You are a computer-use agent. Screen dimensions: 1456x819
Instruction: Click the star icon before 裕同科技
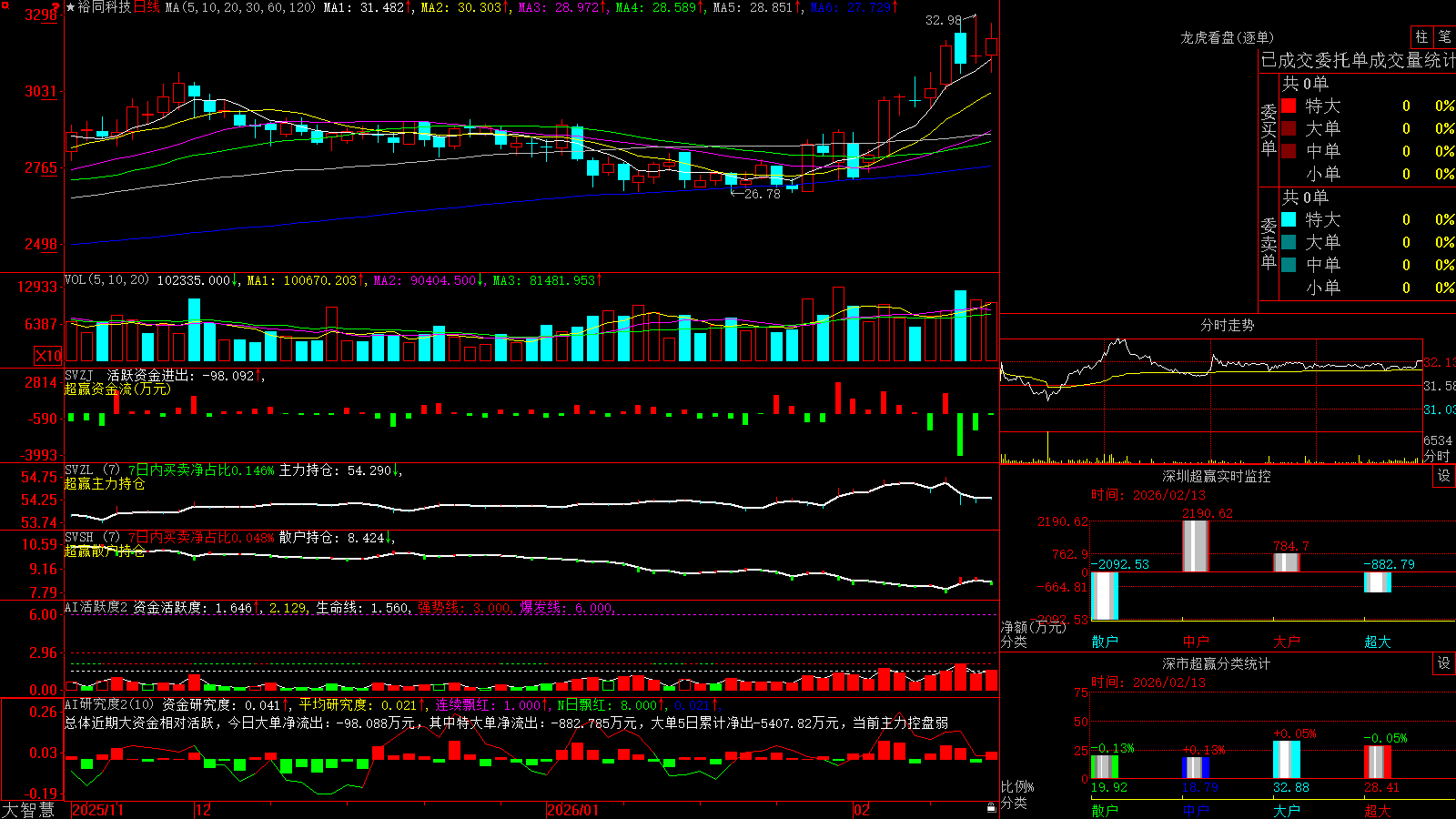(x=71, y=7)
